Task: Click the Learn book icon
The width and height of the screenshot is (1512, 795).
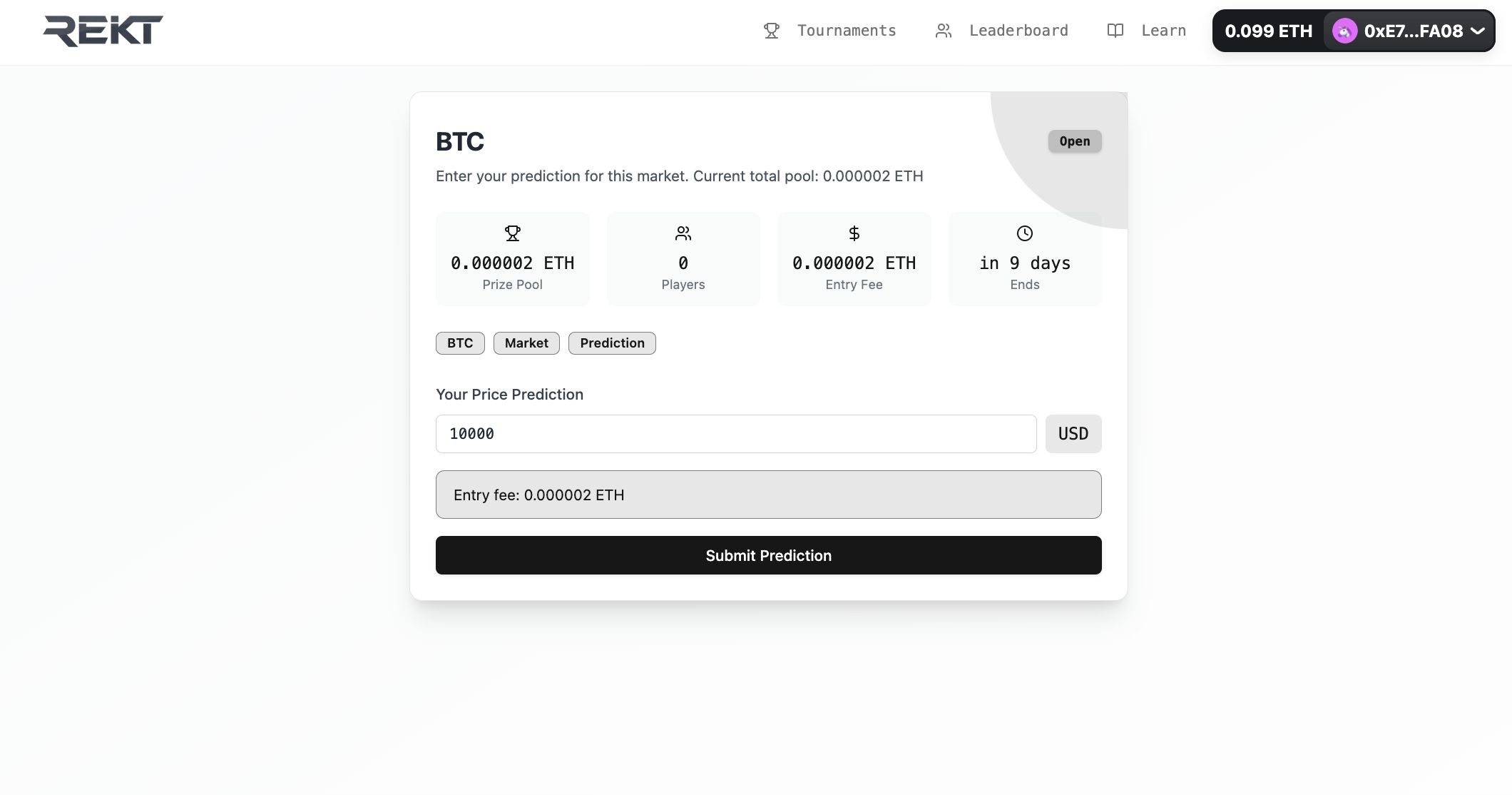Action: 1115,31
